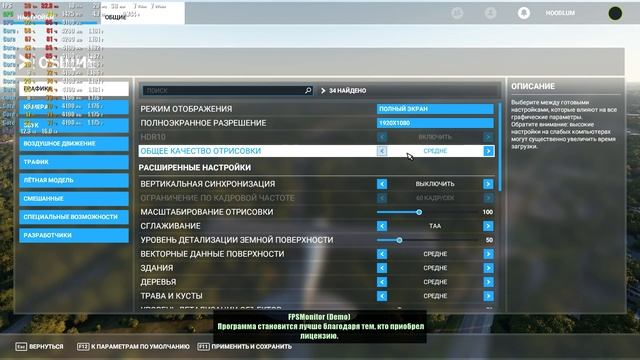Open Лётная модель category

click(74, 180)
